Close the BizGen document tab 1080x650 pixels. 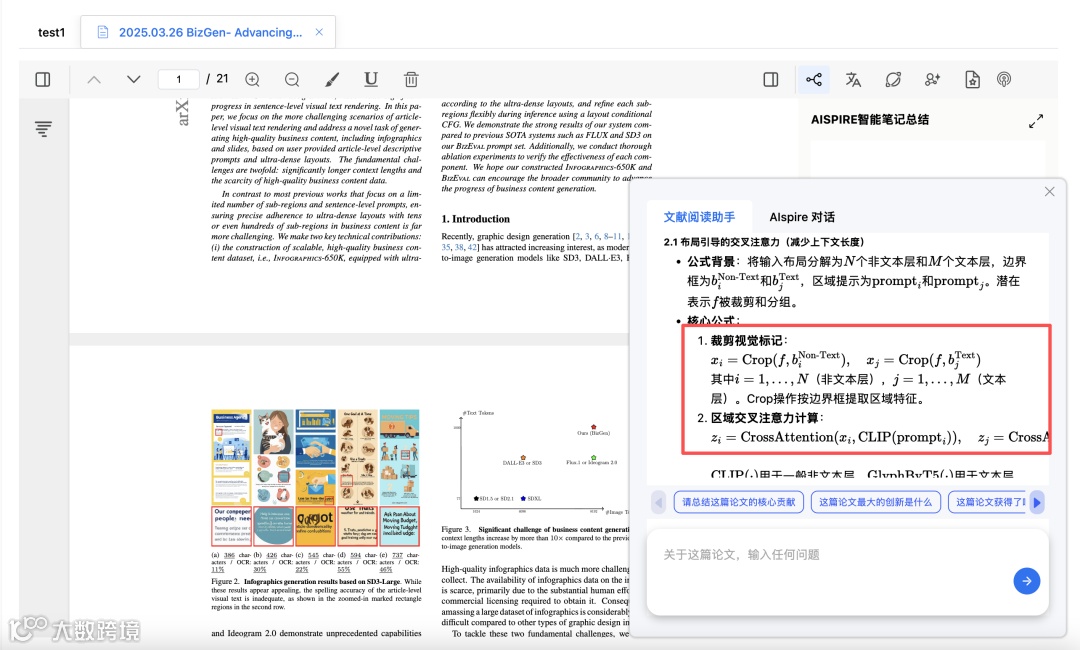[x=319, y=32]
